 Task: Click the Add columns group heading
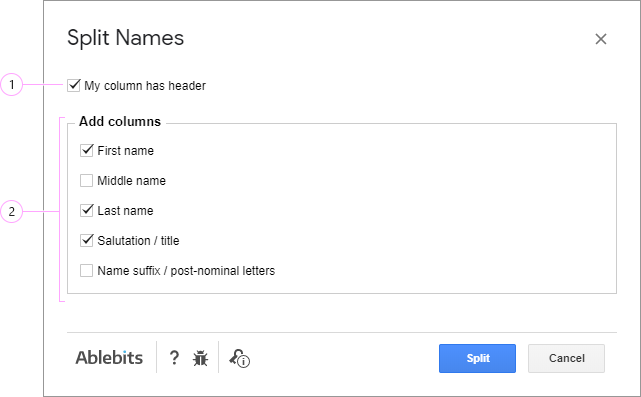[x=120, y=121]
